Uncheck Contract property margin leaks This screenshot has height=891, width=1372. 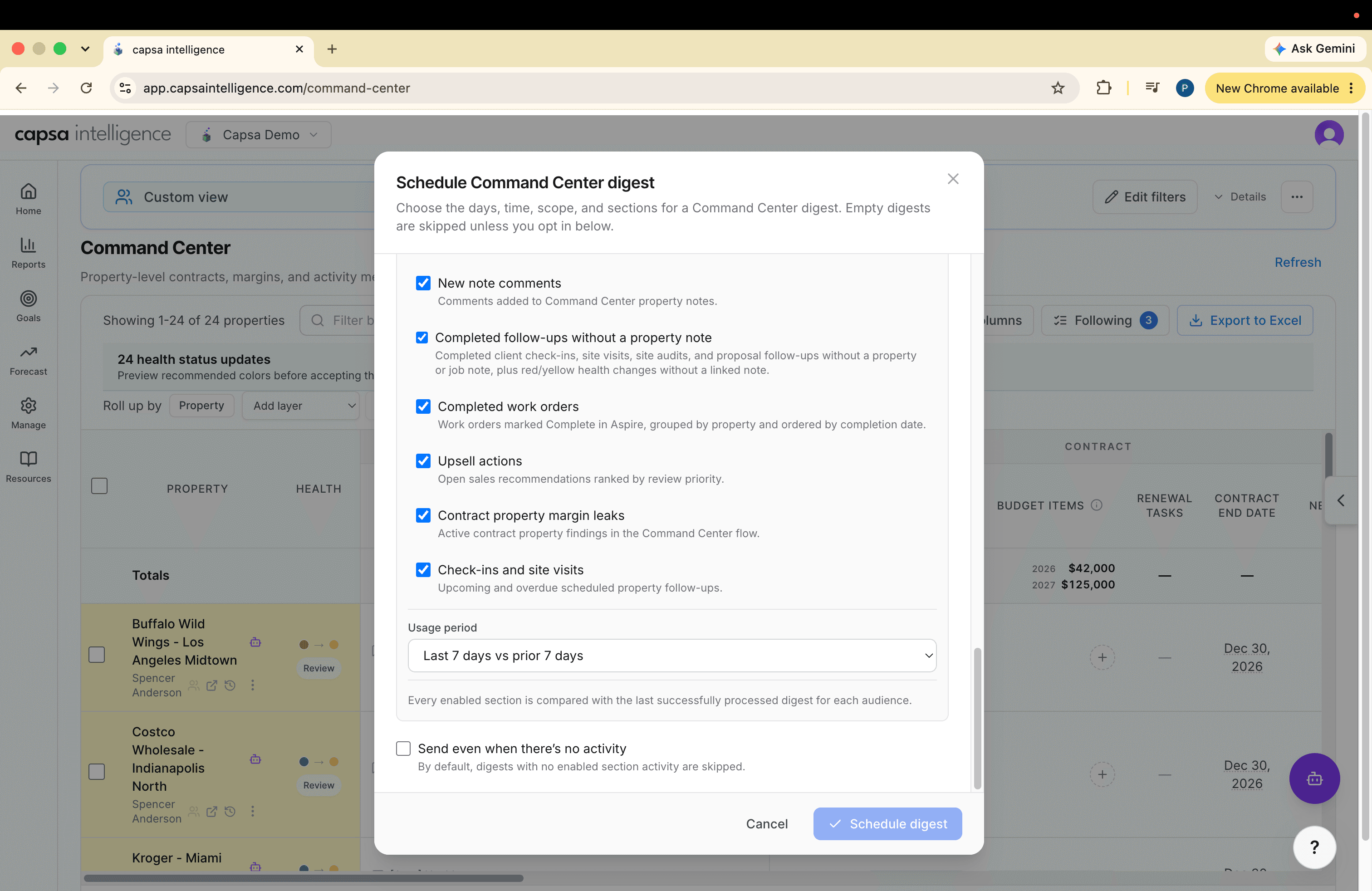pyautogui.click(x=423, y=516)
